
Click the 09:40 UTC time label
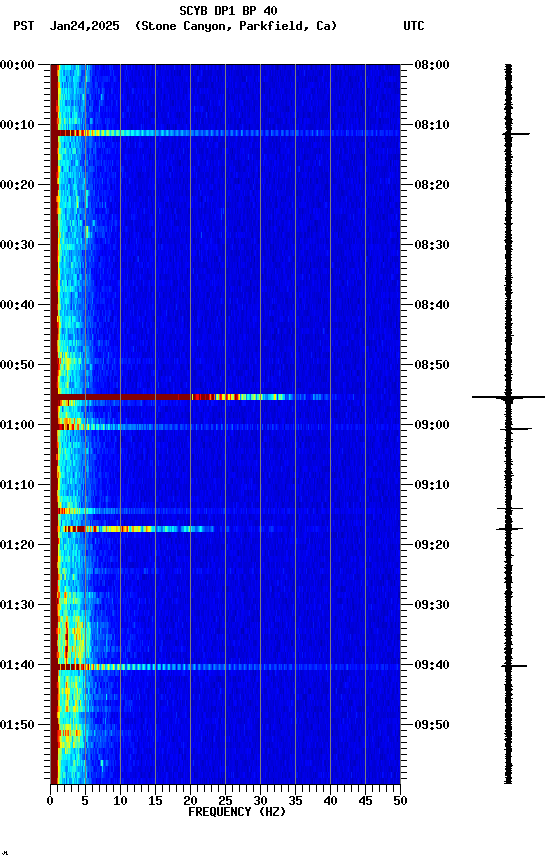432,666
